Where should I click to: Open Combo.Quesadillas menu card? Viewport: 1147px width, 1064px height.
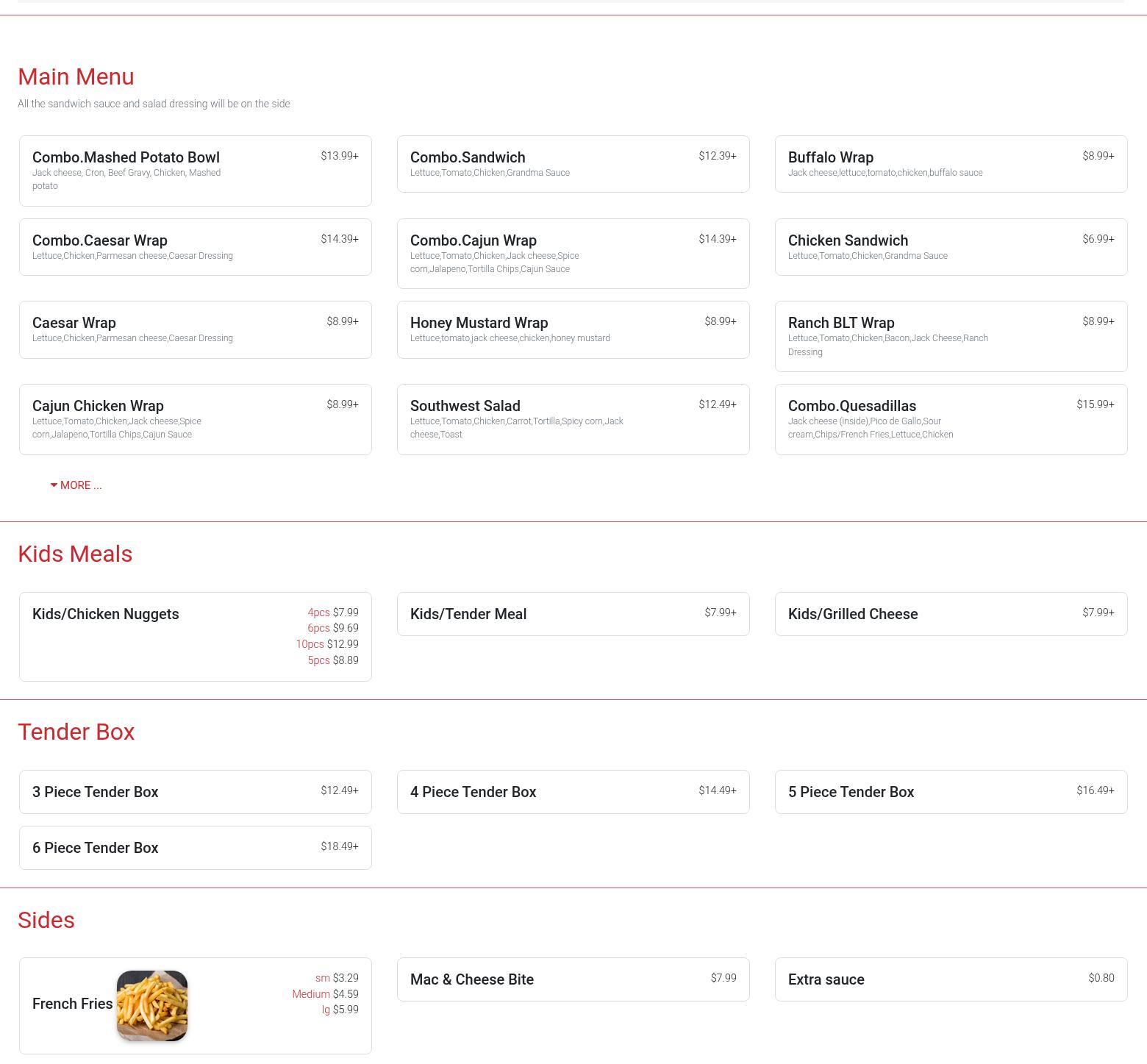951,419
